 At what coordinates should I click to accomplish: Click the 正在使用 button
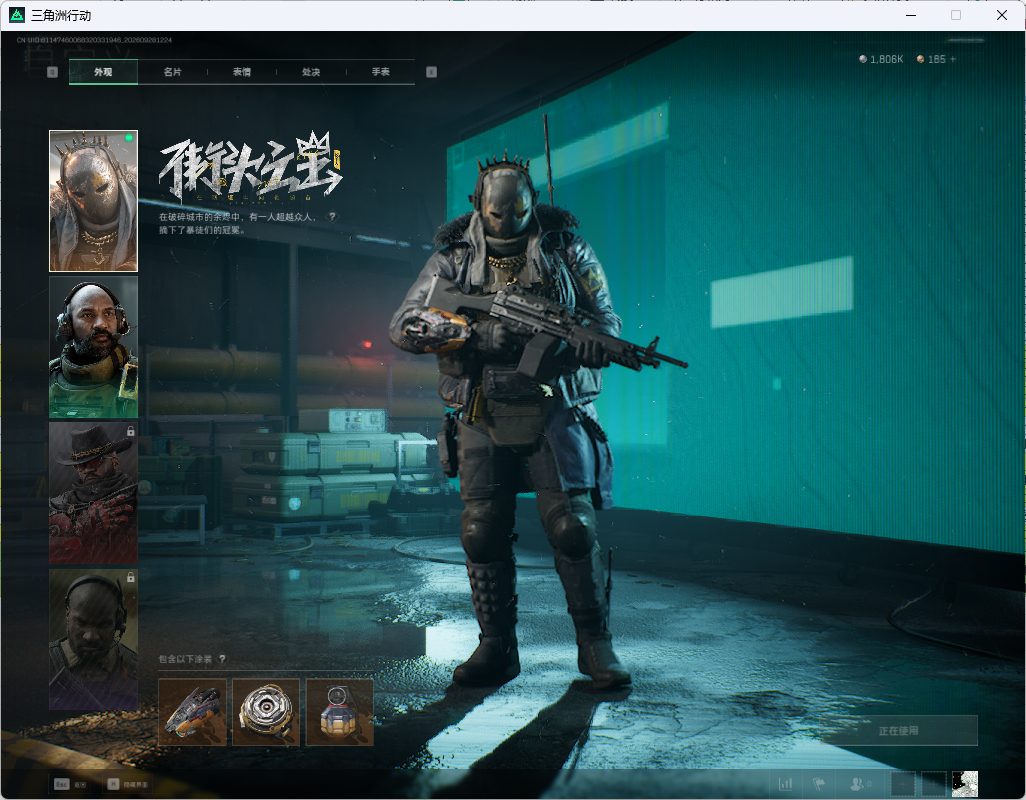click(x=898, y=731)
